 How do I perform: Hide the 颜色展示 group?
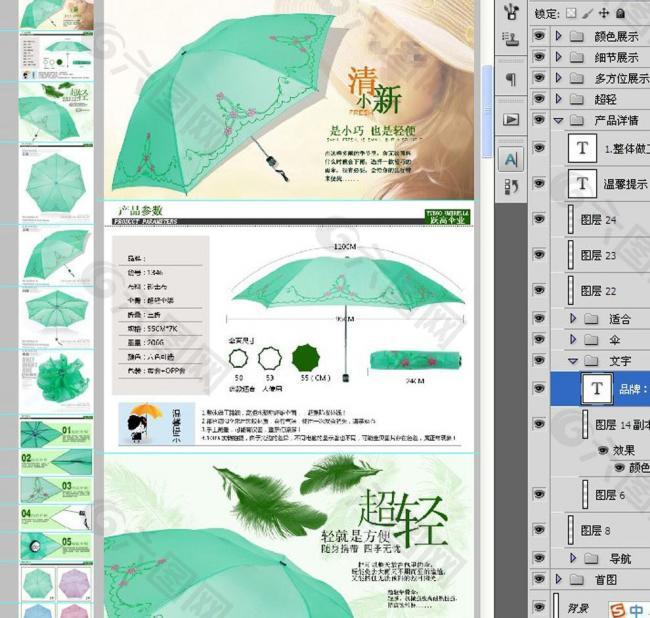click(539, 36)
